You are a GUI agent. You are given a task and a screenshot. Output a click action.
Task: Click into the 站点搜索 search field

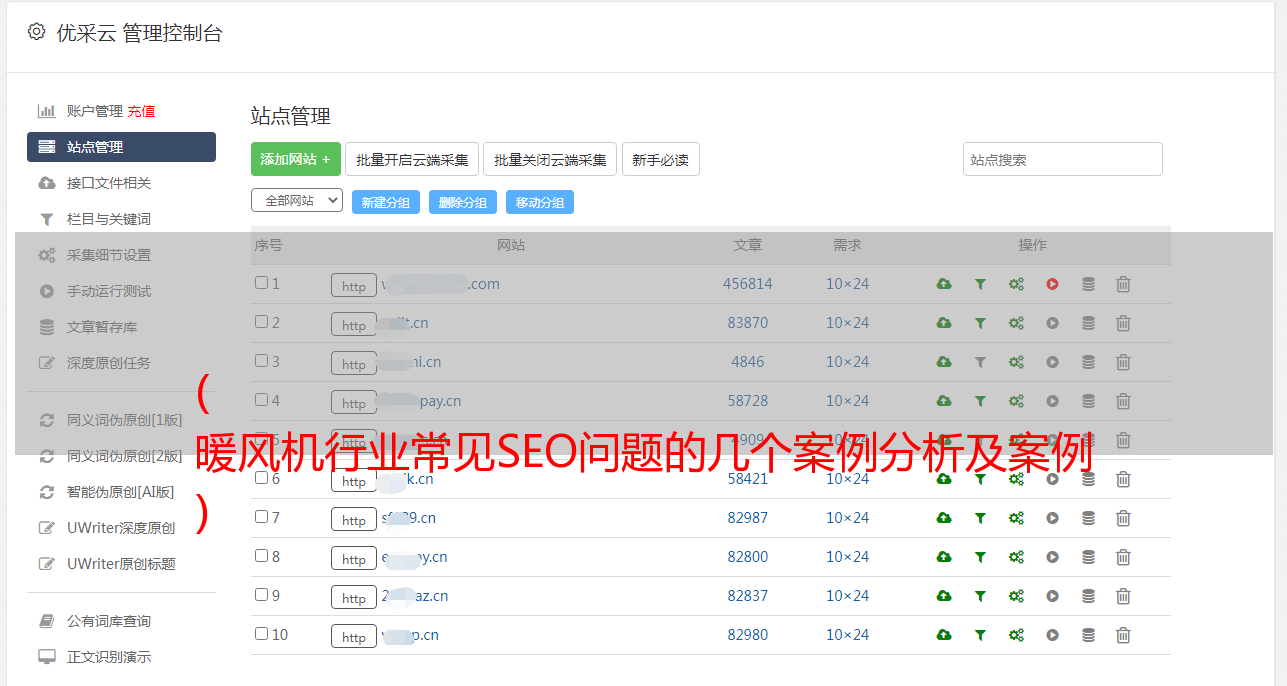(1063, 159)
